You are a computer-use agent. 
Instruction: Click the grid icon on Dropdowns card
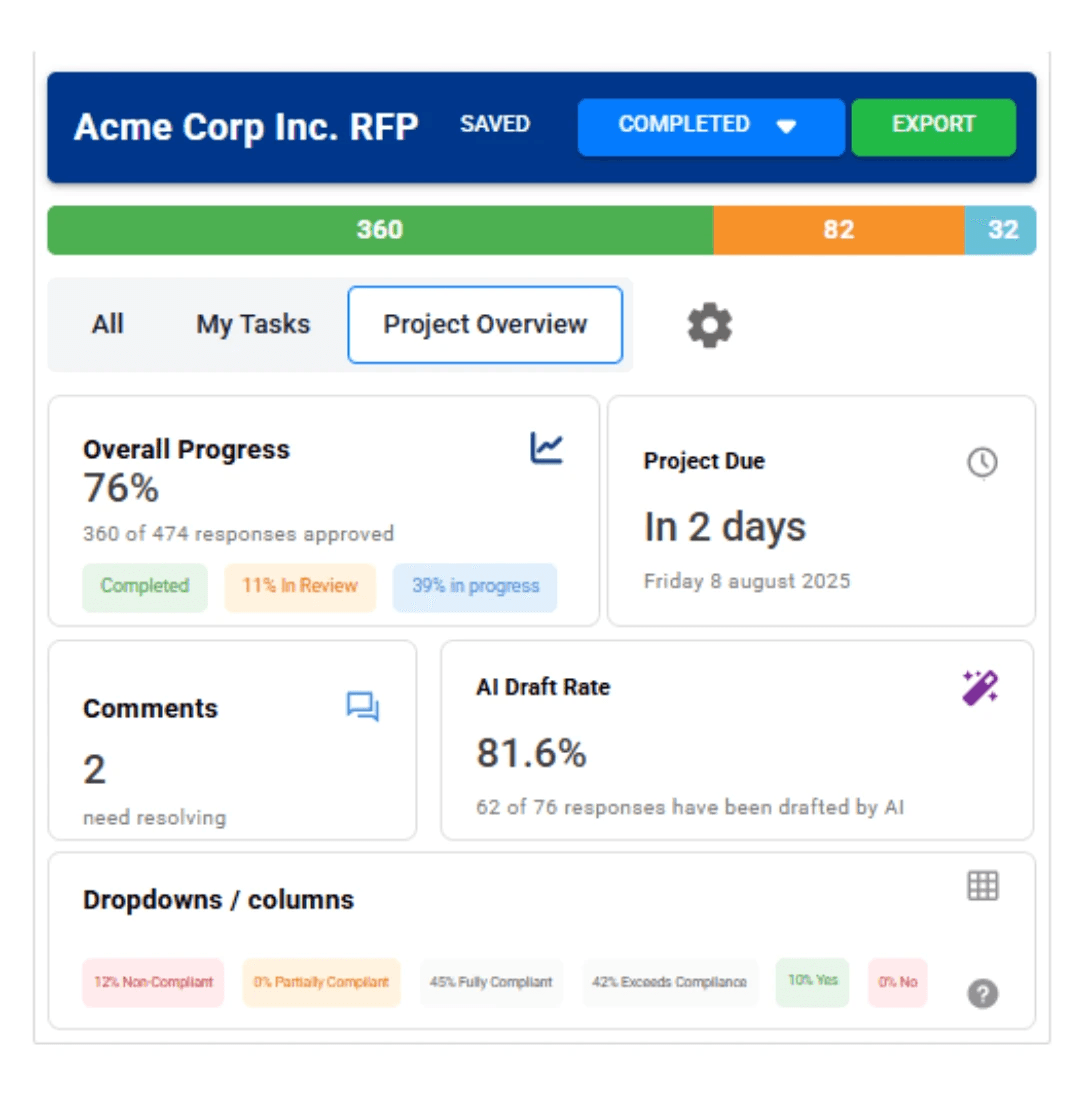click(982, 884)
